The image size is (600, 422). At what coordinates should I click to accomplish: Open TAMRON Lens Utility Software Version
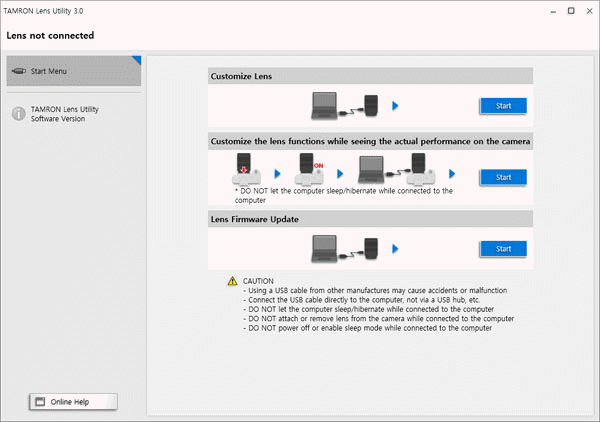click(64, 114)
